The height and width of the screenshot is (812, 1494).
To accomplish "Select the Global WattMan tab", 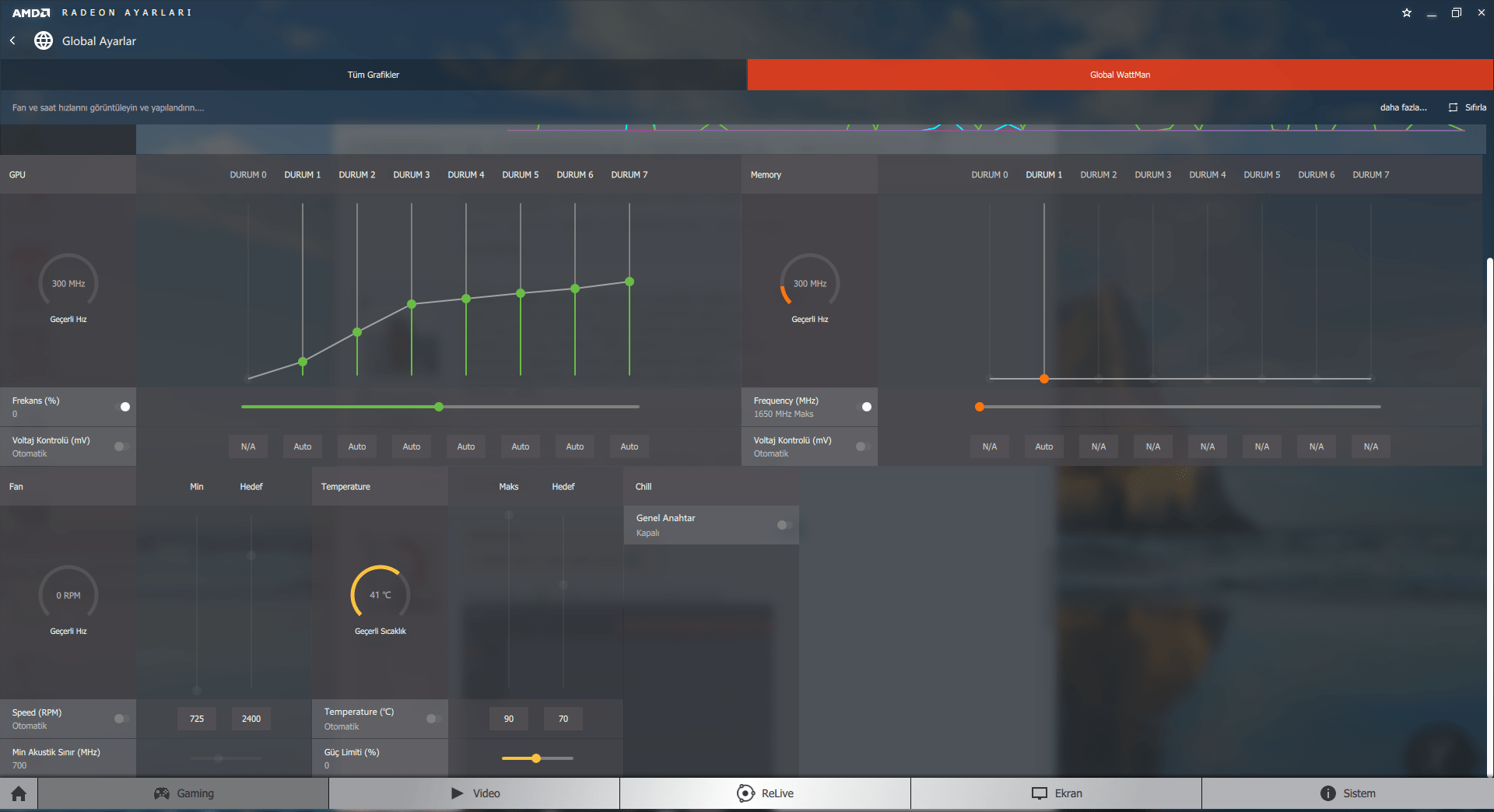I will 1120,75.
